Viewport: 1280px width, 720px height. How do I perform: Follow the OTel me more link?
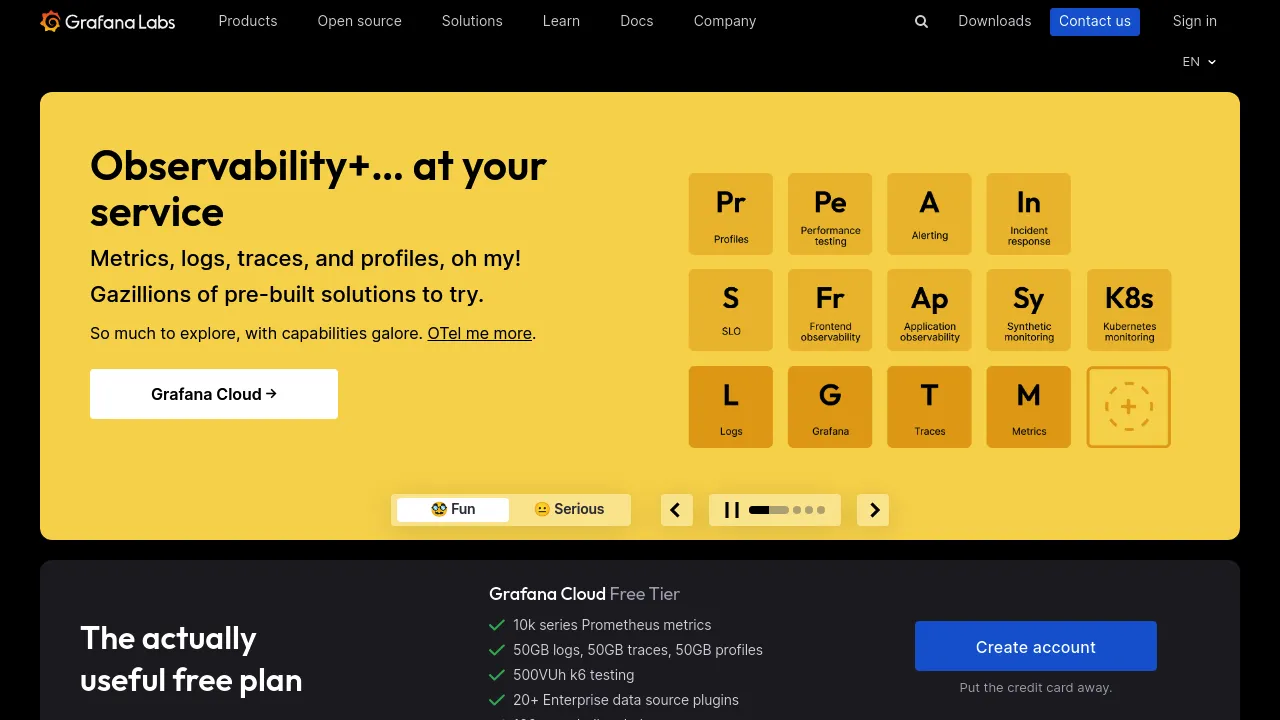[x=480, y=333]
